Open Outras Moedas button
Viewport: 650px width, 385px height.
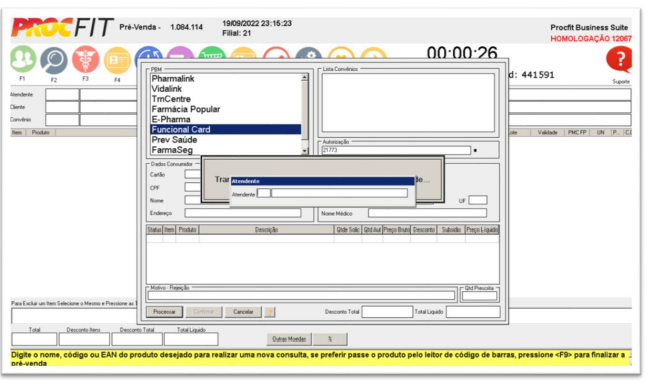pyautogui.click(x=289, y=339)
